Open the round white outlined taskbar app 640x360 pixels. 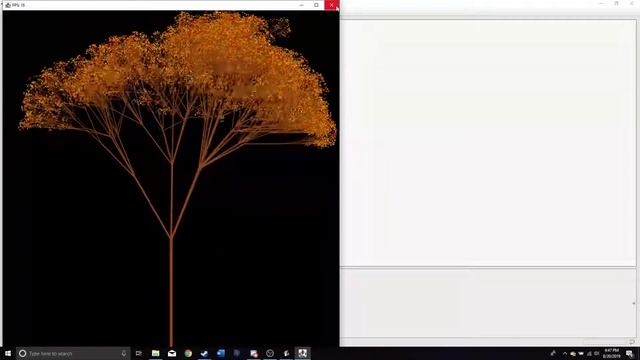[270, 353]
